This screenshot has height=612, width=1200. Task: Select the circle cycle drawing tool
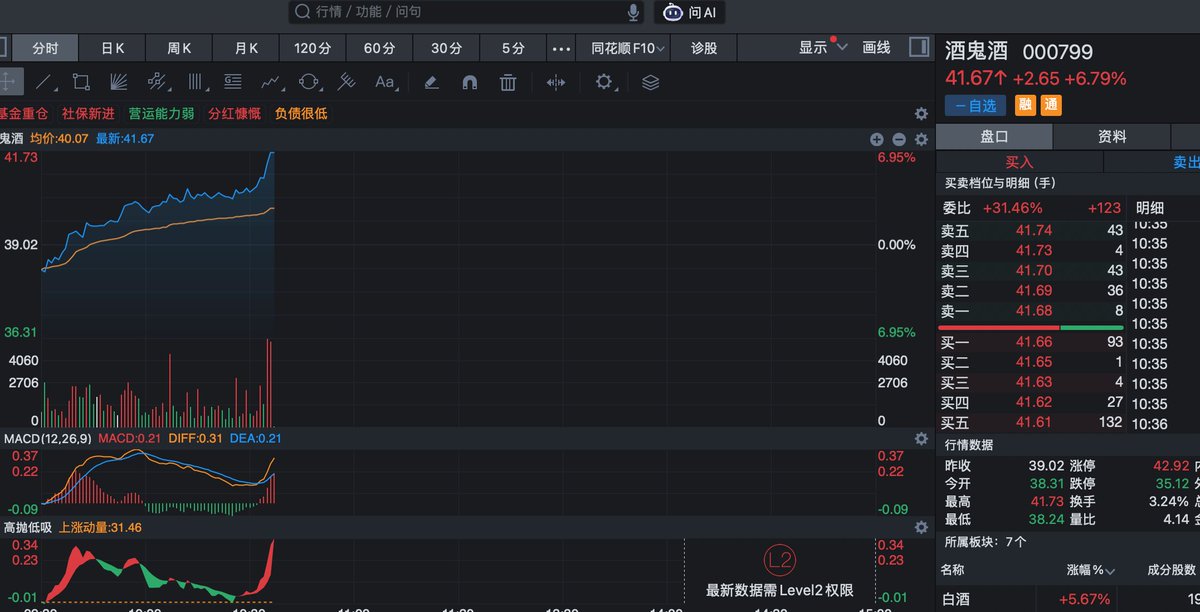pos(309,82)
